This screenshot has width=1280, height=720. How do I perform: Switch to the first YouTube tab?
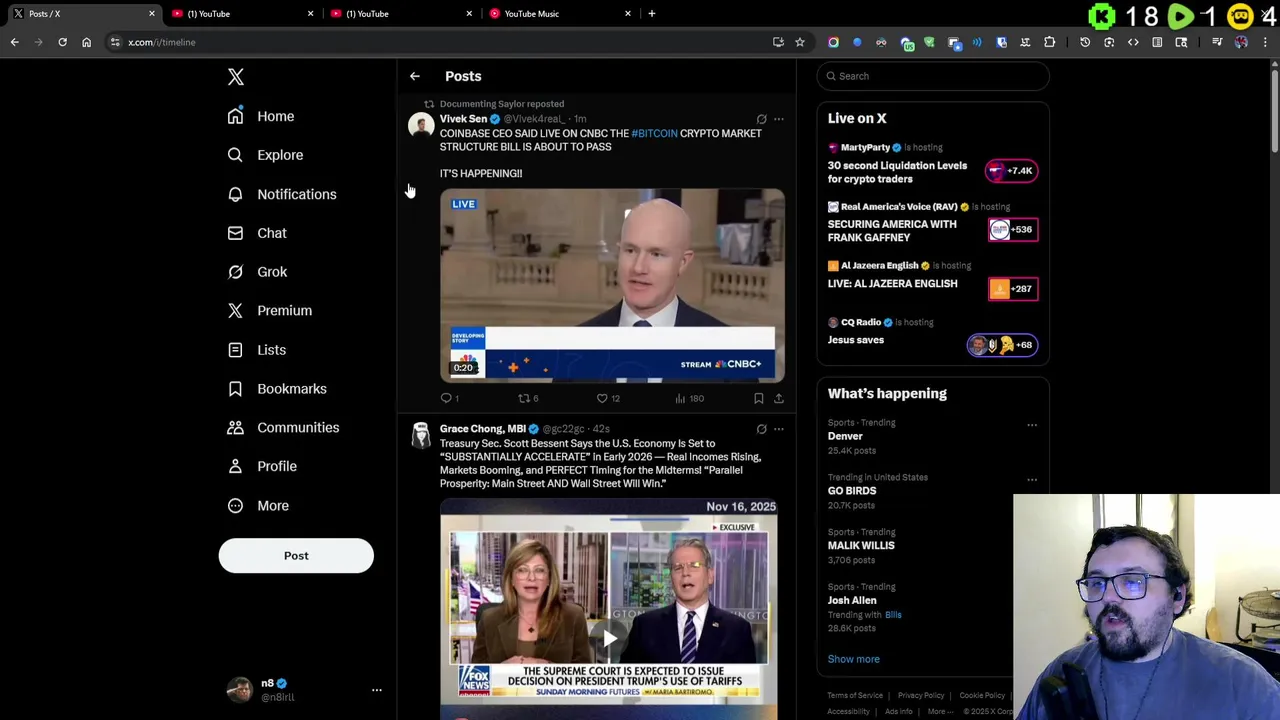tap(240, 13)
